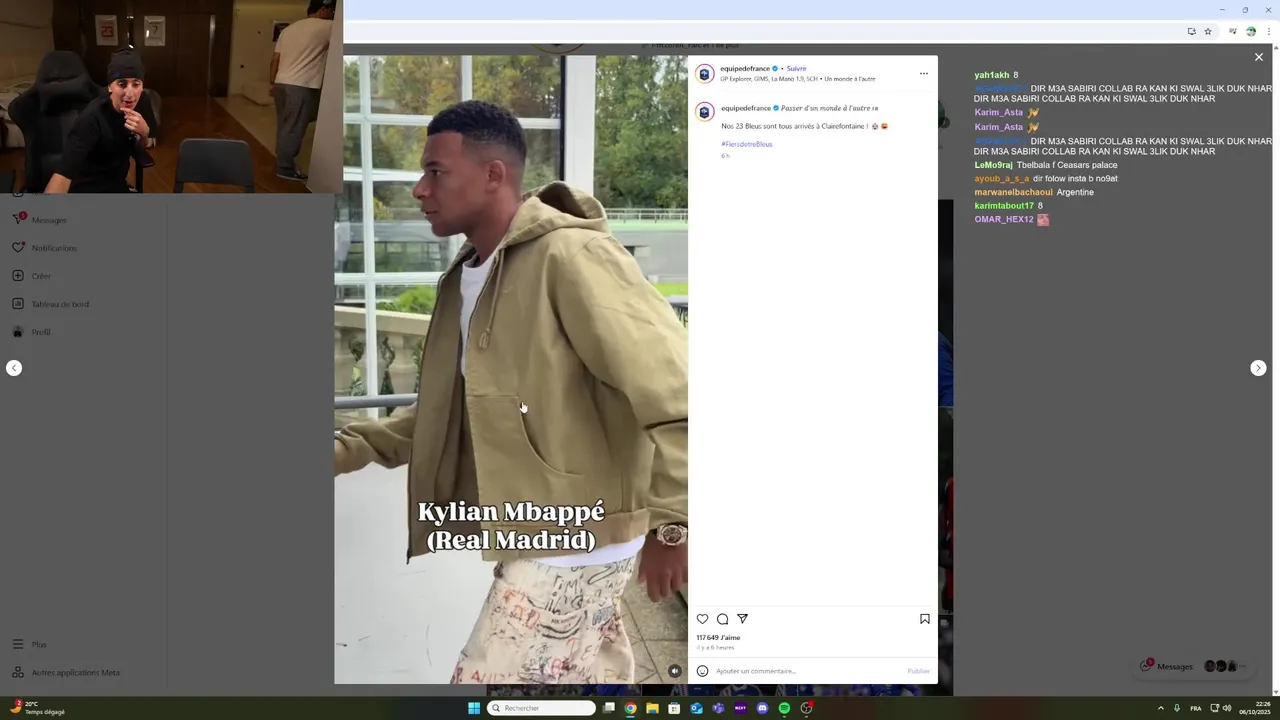The height and width of the screenshot is (720, 1280).
Task: Click chat username karimtabout17
Action: (1004, 206)
